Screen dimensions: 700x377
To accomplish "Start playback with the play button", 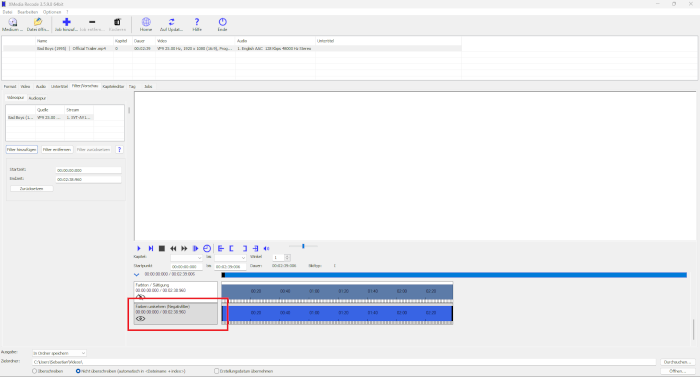I will click(x=138, y=248).
